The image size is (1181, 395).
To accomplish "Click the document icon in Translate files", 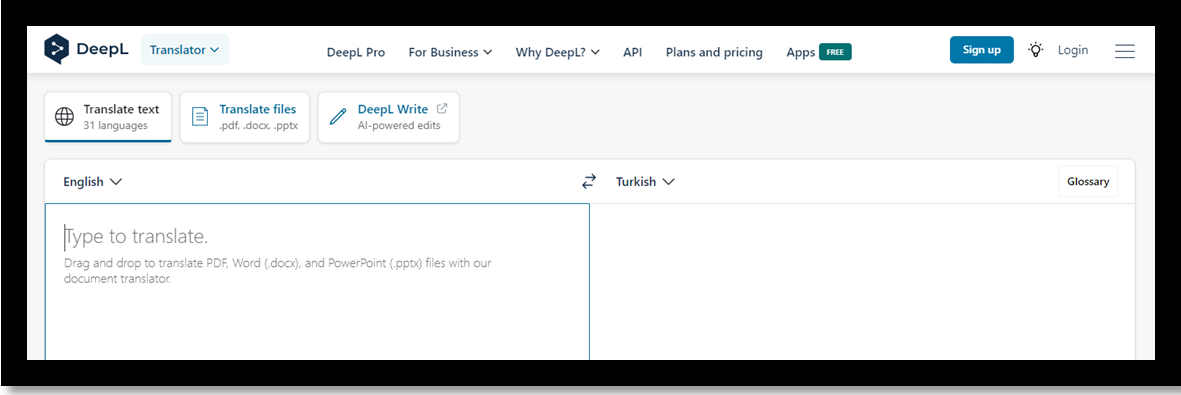I will (200, 117).
